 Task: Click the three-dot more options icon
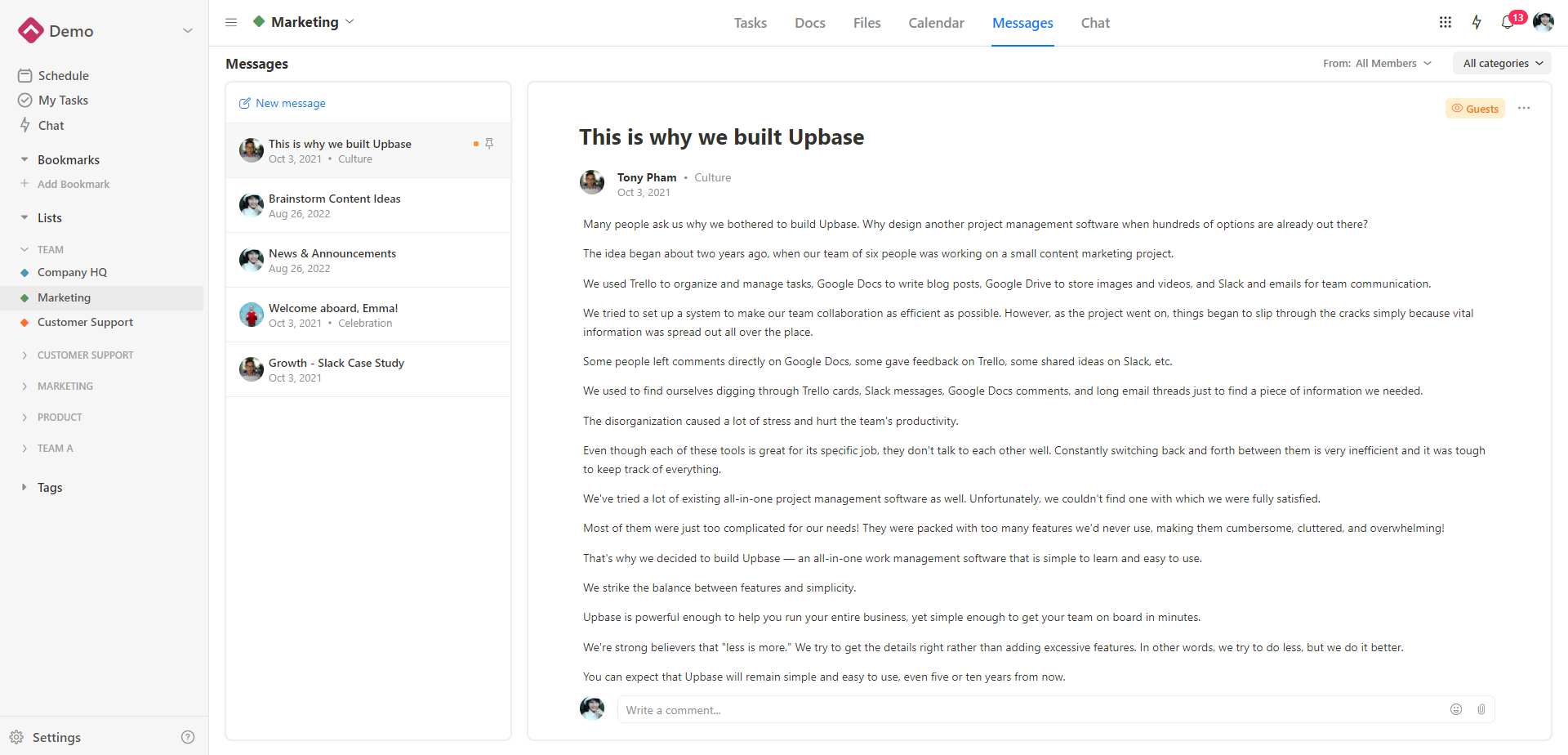click(1524, 108)
